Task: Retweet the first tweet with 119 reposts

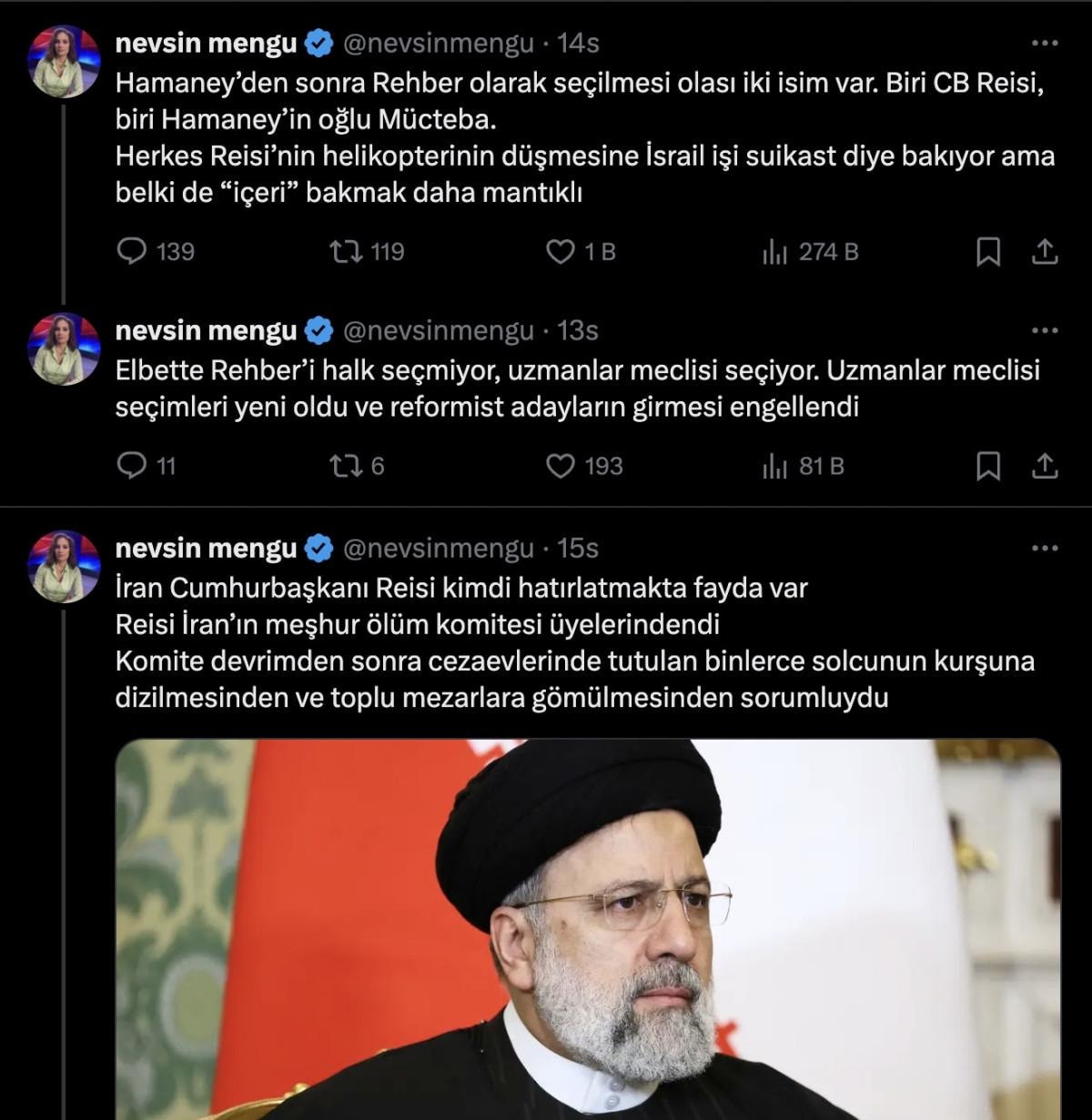Action: (x=346, y=251)
